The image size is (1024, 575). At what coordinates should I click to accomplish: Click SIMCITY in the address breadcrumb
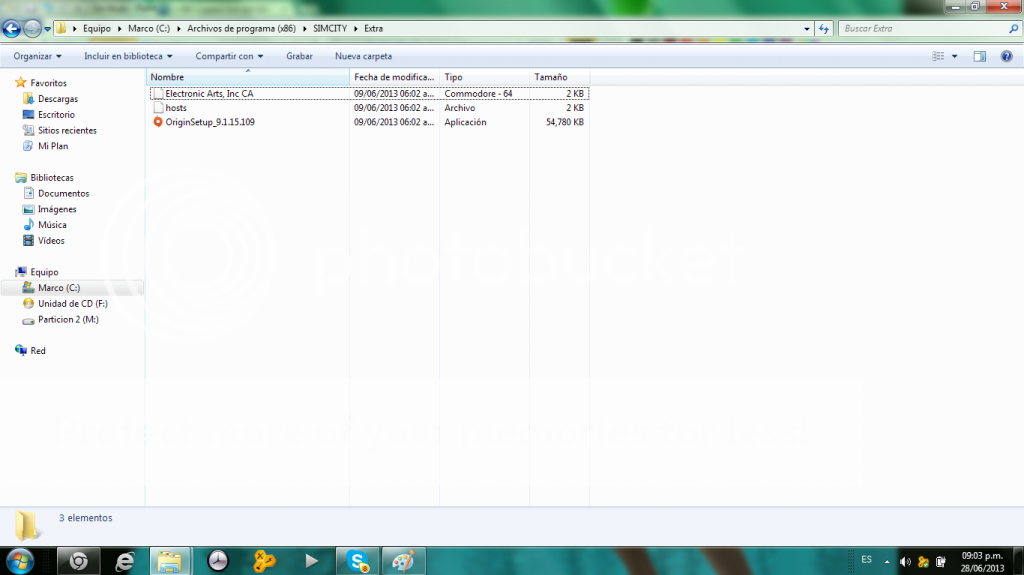[327, 29]
